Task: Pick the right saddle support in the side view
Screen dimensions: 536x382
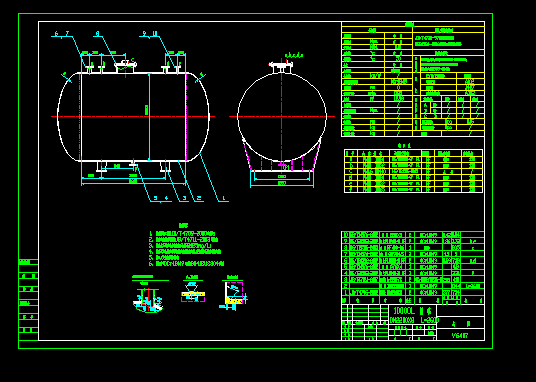Action: [x=165, y=166]
